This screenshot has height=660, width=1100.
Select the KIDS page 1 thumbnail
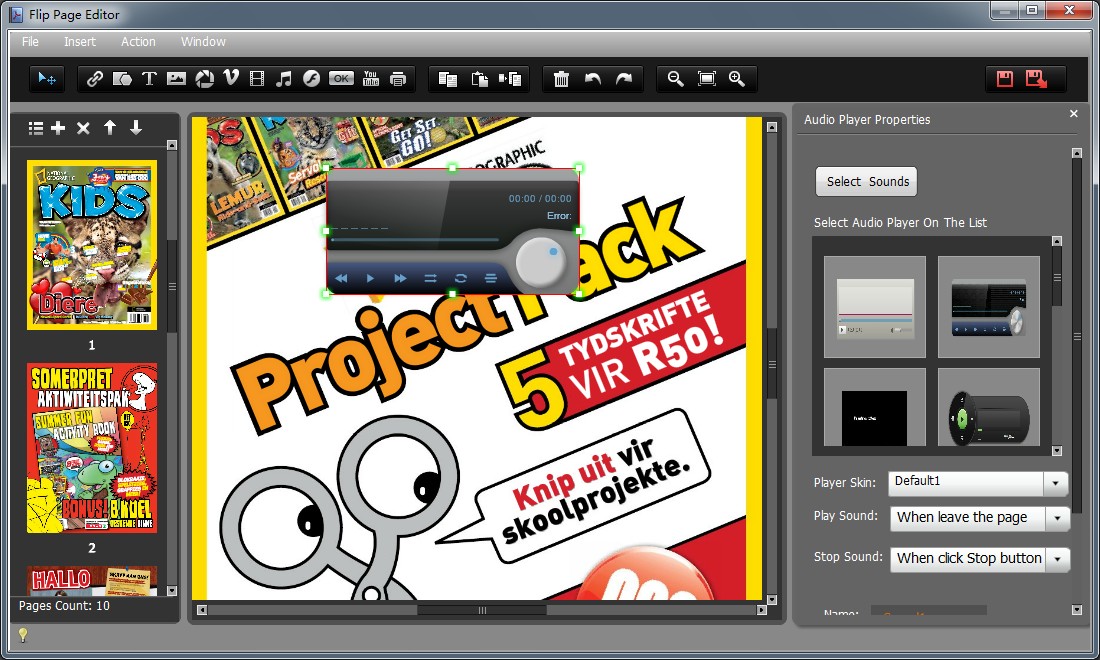[92, 245]
